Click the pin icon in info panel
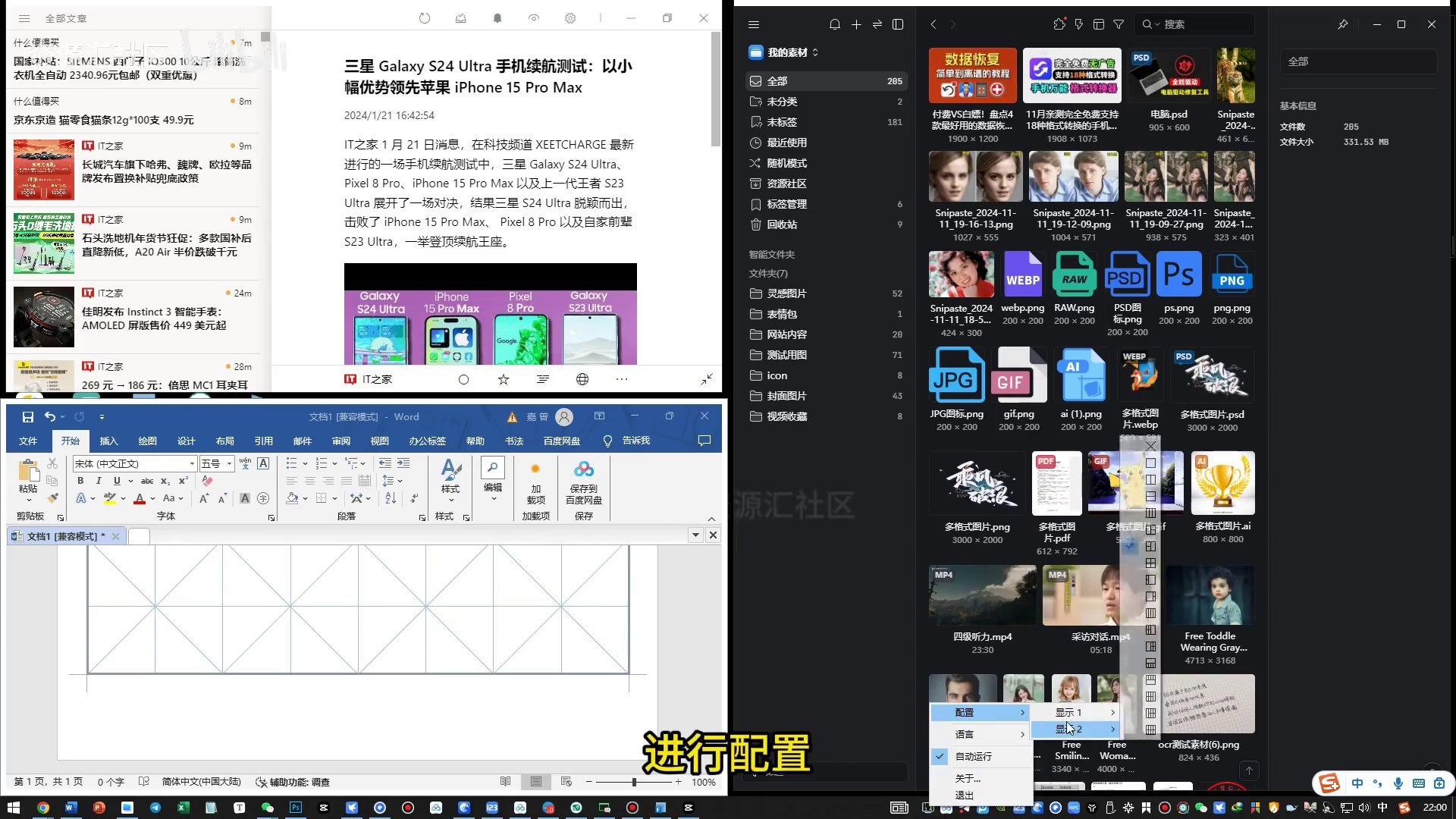 (1342, 24)
